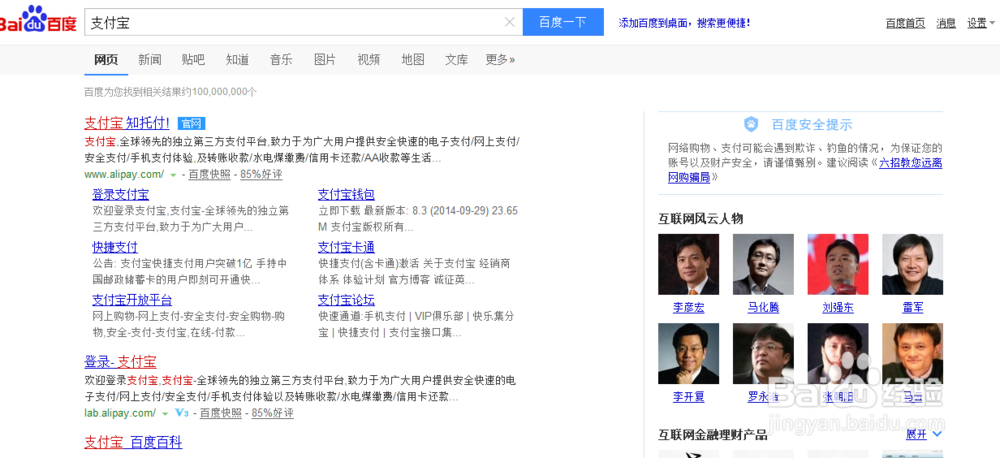Screen dimensions: 1000x458
Task: Open 百度快照 for www.alipay.com
Action: [x=209, y=175]
